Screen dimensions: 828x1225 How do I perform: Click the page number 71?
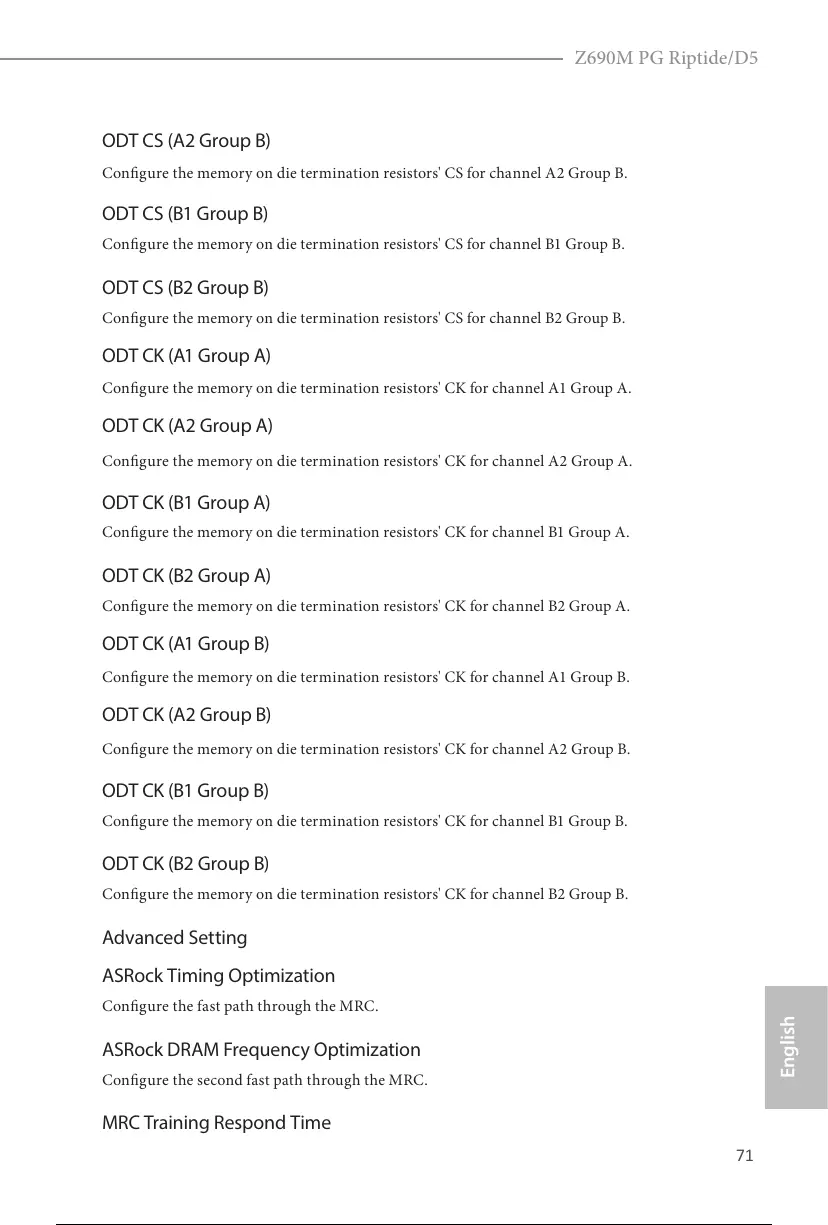(744, 1156)
